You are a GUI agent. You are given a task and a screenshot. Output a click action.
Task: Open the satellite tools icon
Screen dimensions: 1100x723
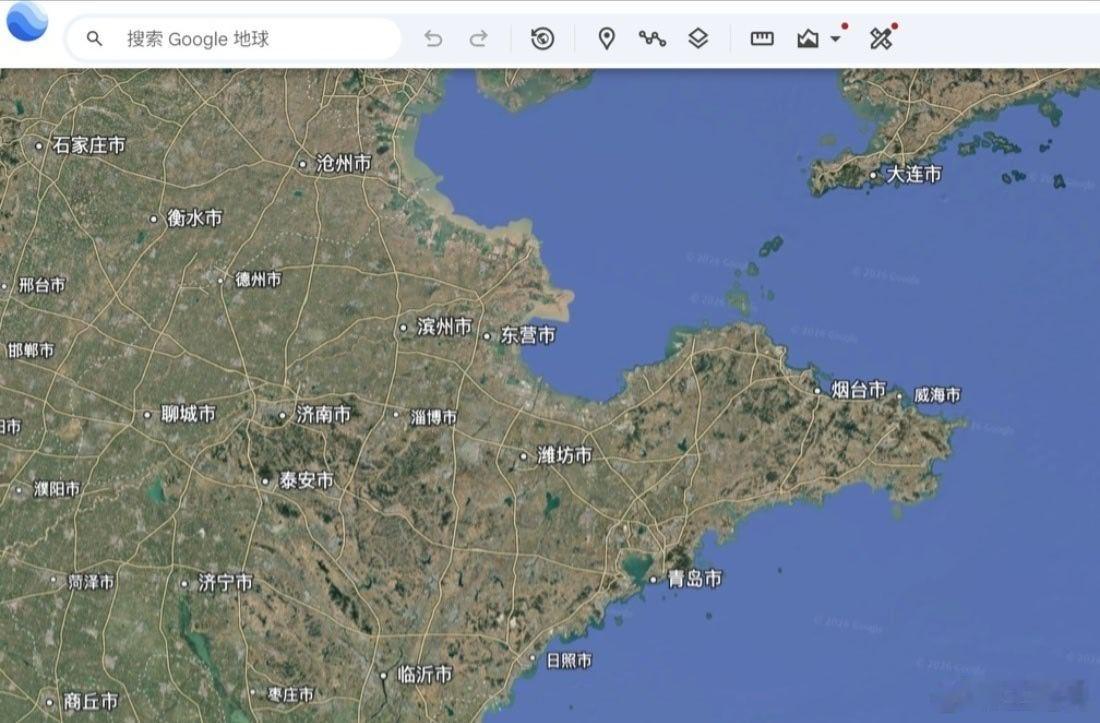[881, 39]
